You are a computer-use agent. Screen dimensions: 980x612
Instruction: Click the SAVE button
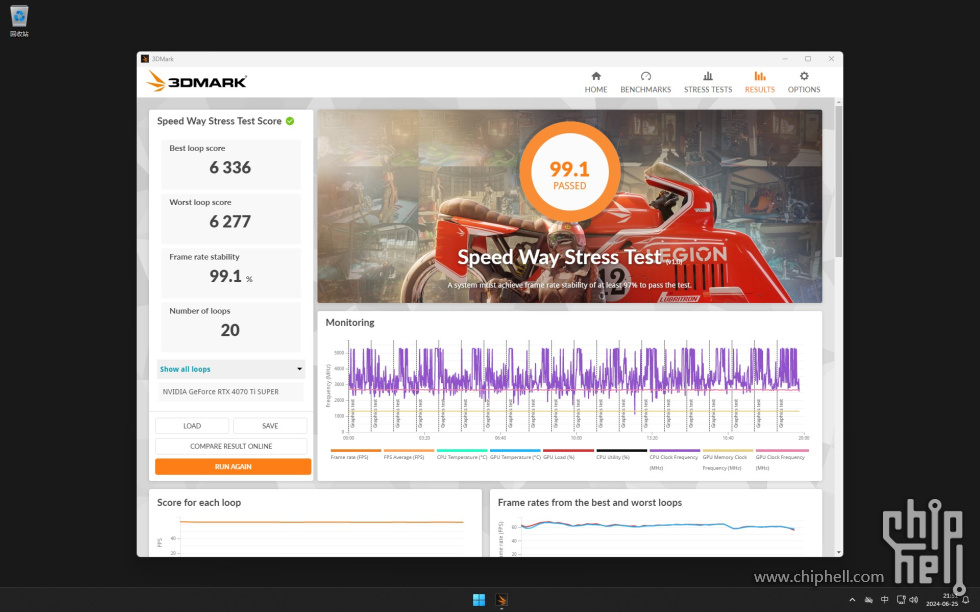(x=270, y=426)
